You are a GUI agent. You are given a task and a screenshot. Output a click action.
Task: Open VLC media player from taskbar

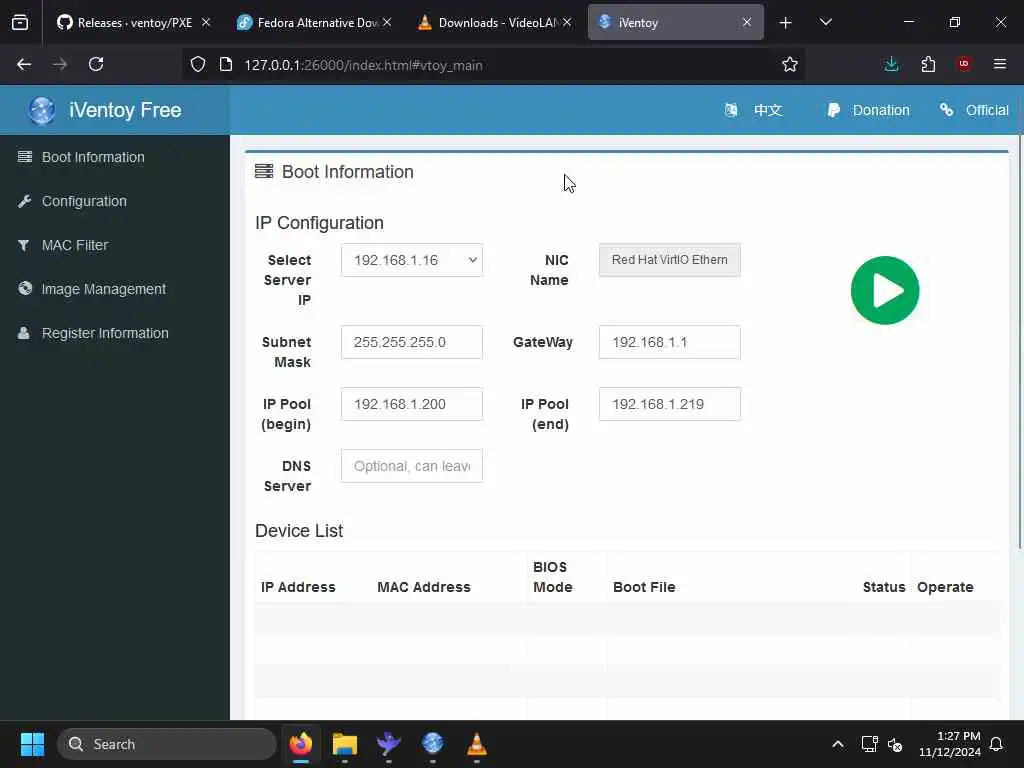pyautogui.click(x=477, y=744)
